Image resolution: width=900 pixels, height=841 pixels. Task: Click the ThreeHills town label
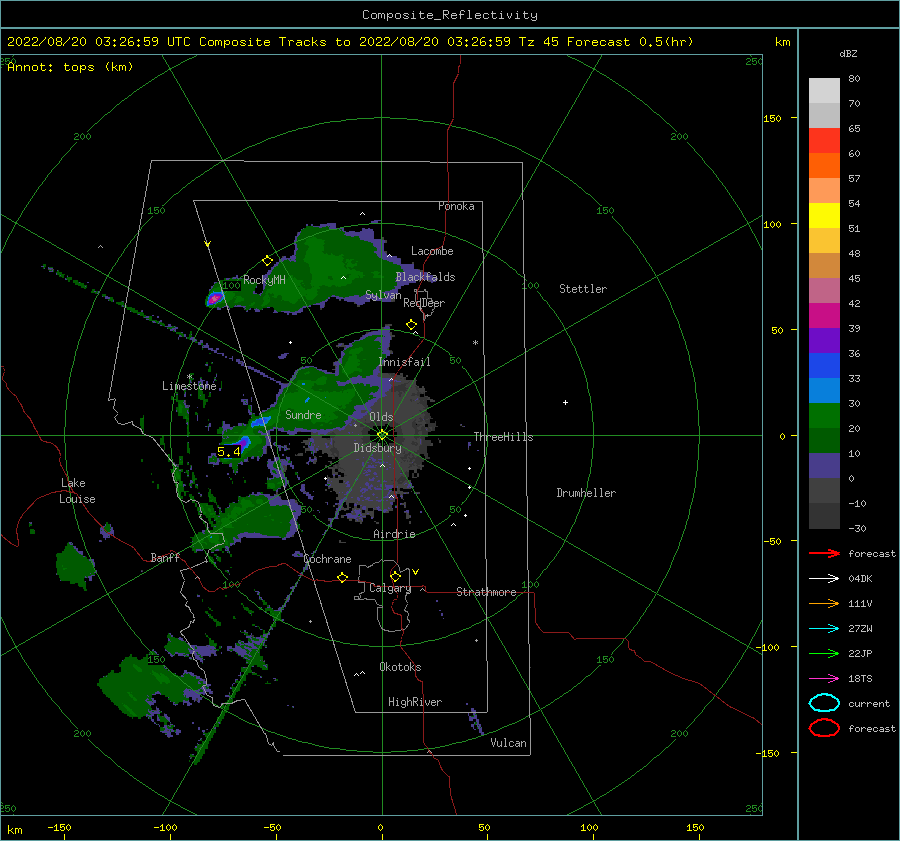coord(503,437)
